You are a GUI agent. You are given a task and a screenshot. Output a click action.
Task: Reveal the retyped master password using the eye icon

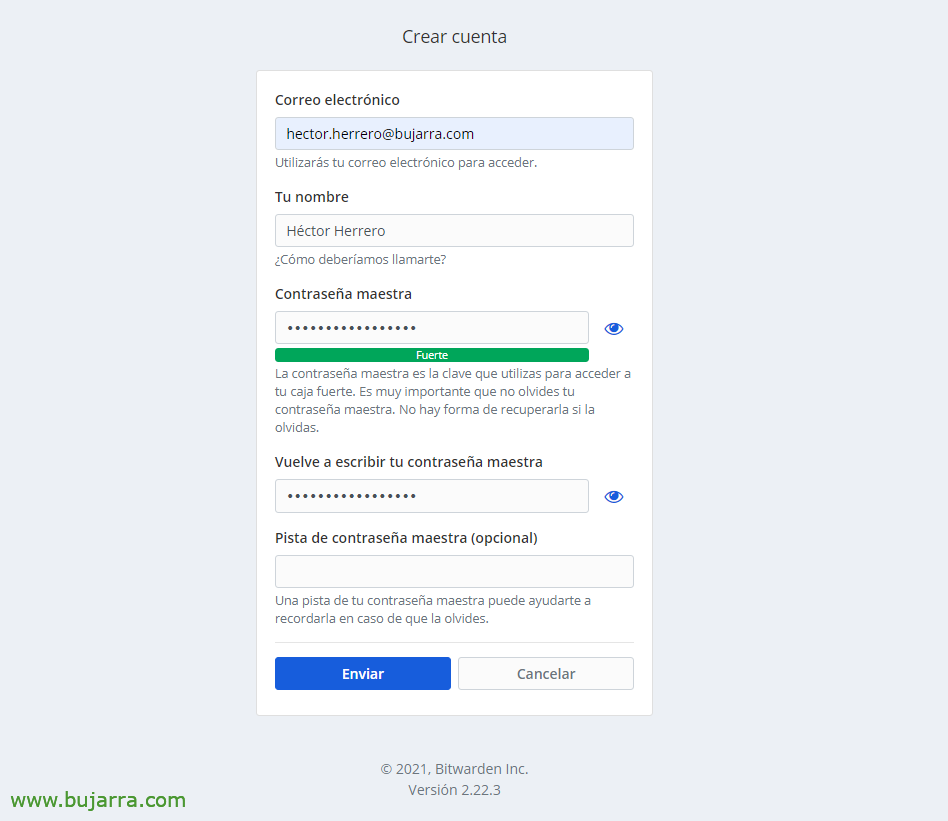pos(614,496)
